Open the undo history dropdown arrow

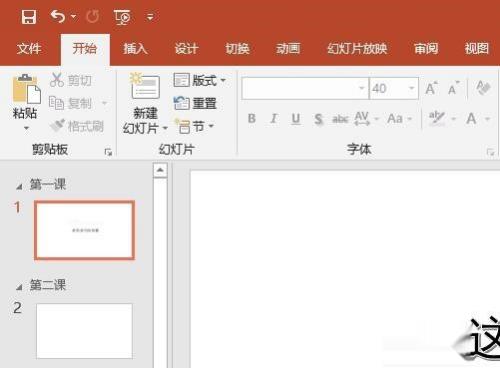pyautogui.click(x=73, y=16)
